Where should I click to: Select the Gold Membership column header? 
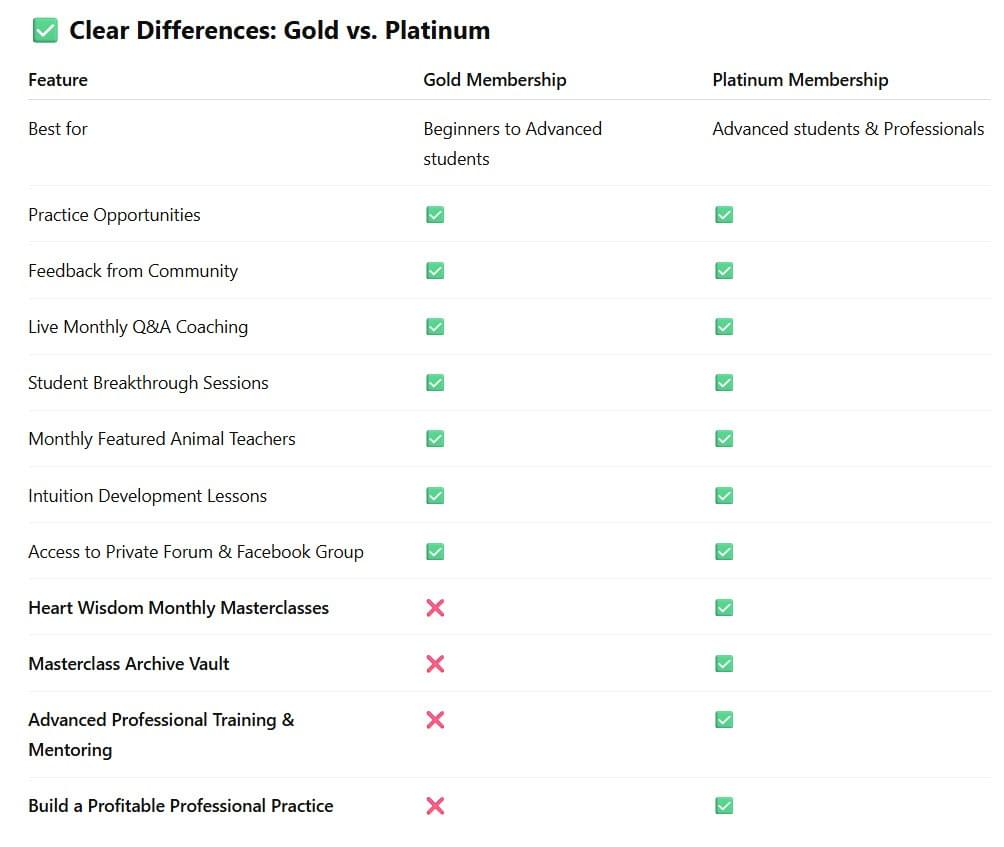point(494,80)
